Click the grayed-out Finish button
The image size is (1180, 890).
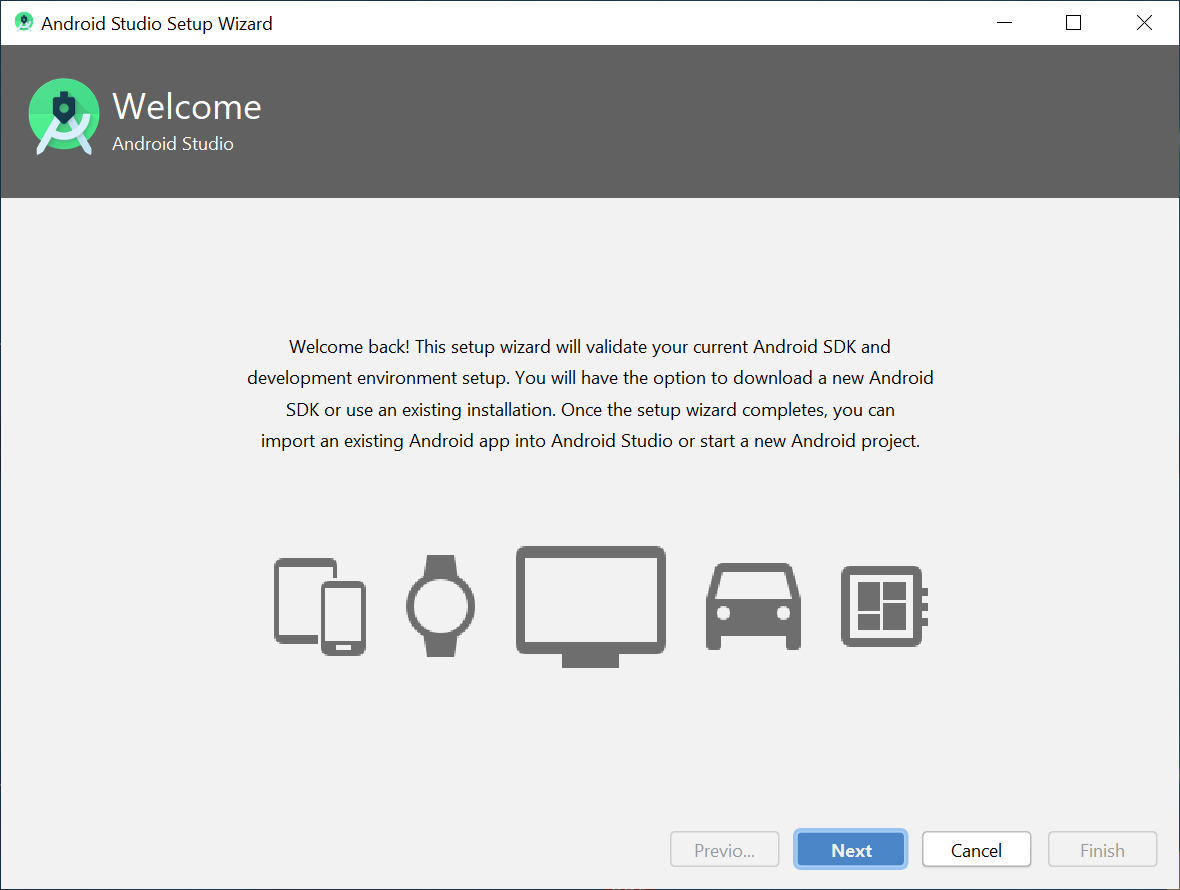pyautogui.click(x=1102, y=849)
